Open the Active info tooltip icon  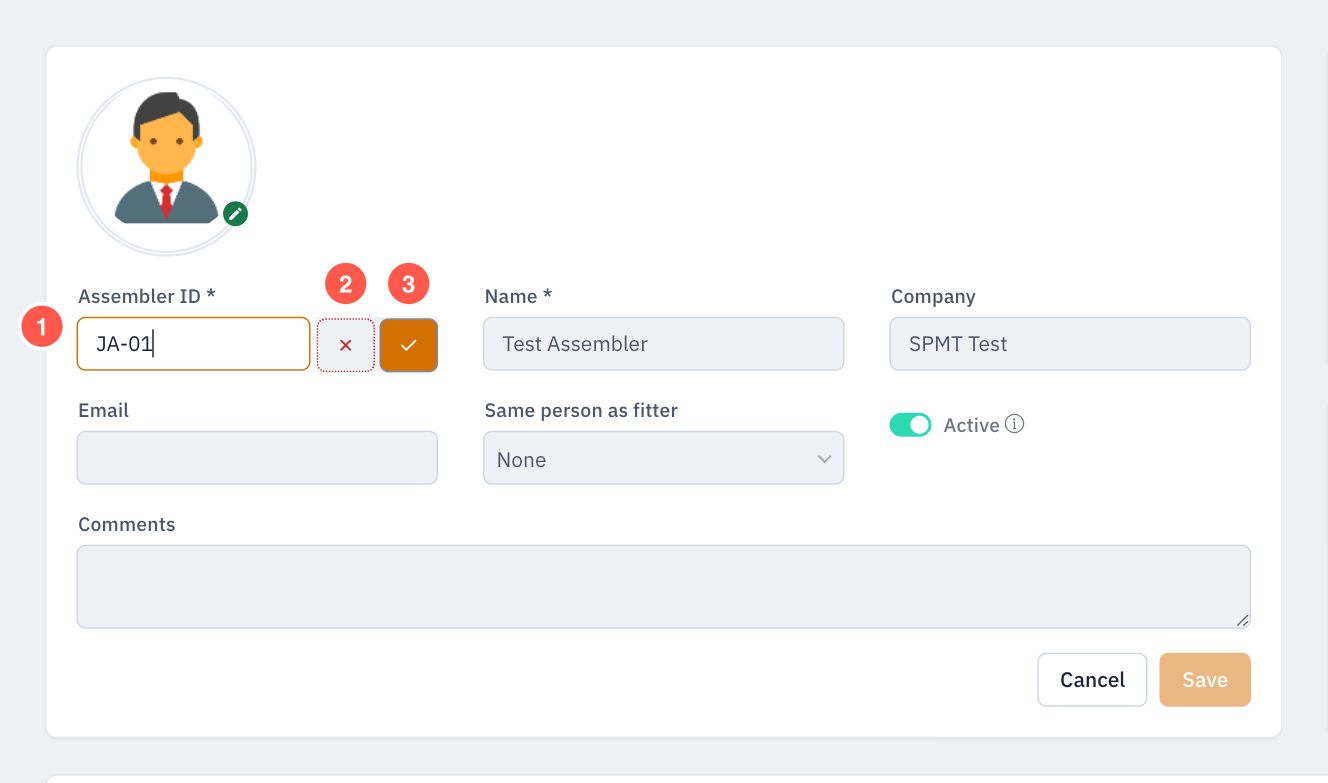coord(1015,424)
